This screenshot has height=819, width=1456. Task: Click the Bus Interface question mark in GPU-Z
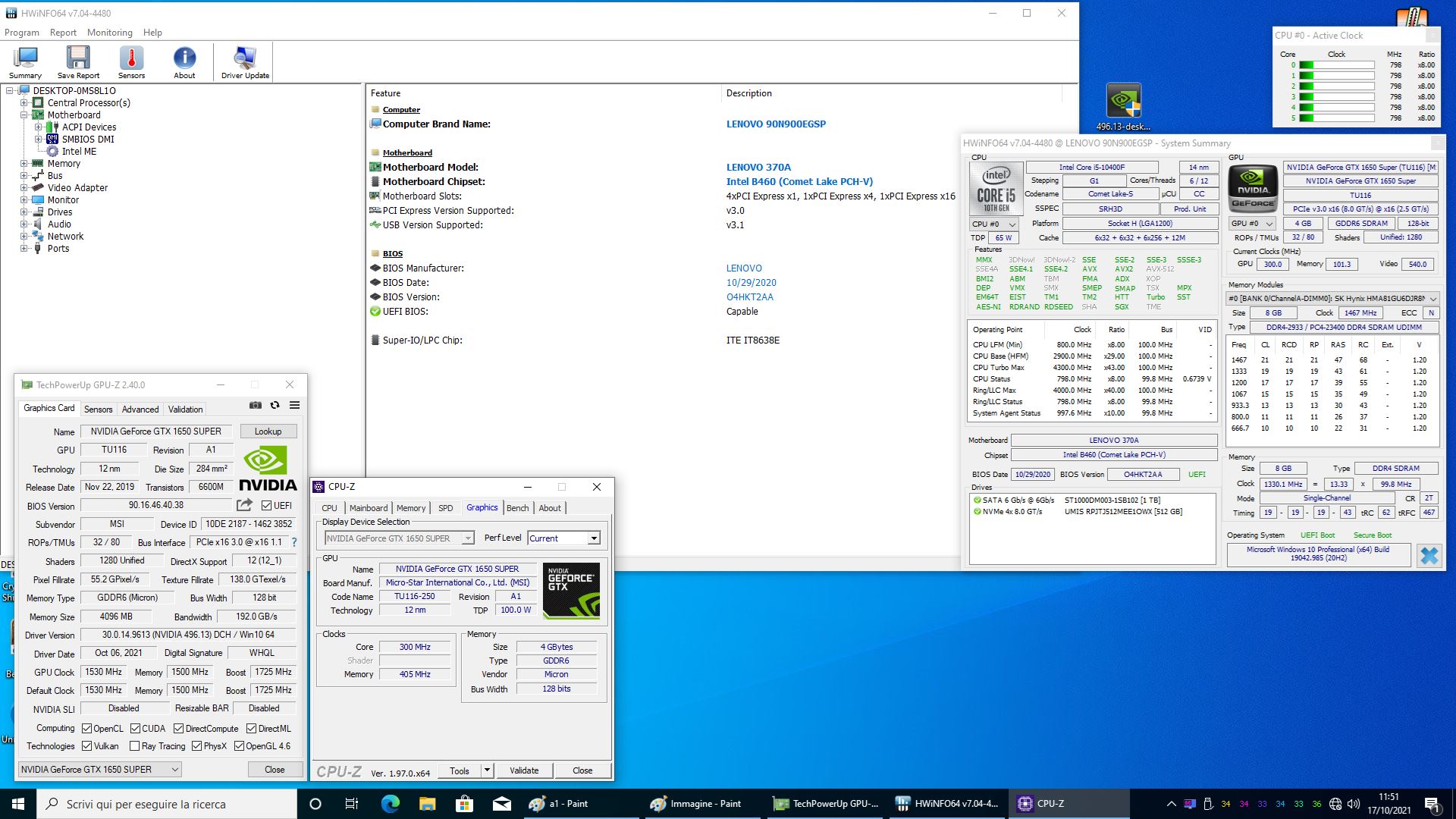pyautogui.click(x=294, y=542)
